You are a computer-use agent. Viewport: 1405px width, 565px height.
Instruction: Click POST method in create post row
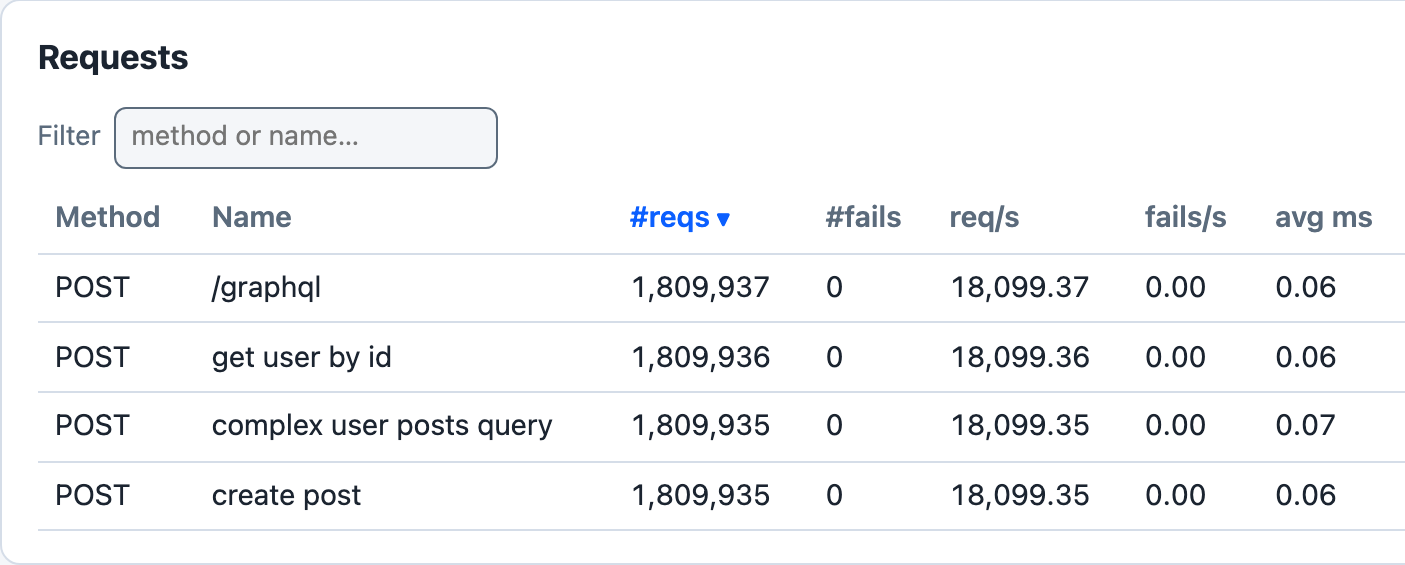(x=93, y=495)
